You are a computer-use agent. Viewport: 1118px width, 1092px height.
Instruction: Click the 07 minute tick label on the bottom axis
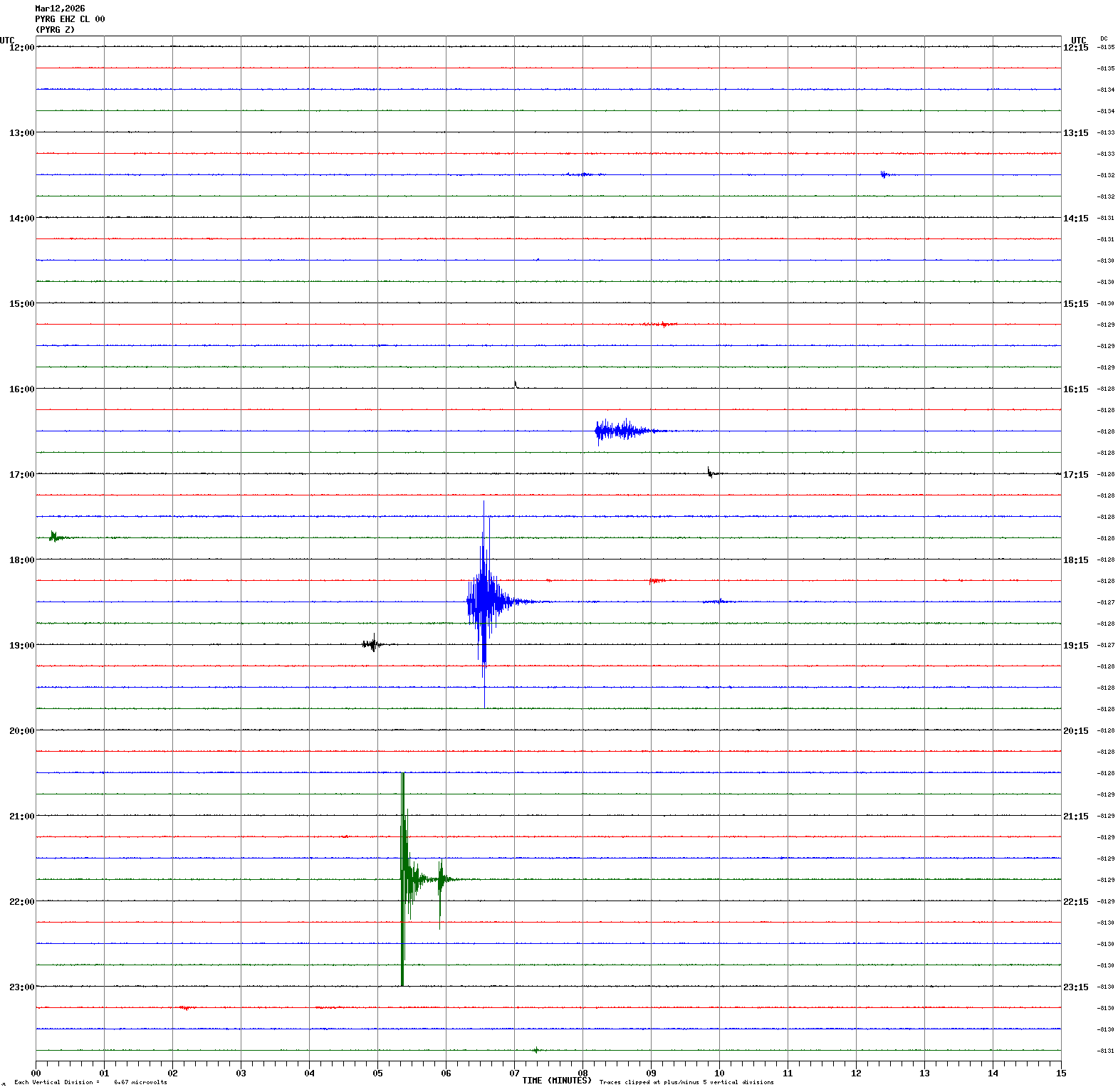pos(514,1073)
